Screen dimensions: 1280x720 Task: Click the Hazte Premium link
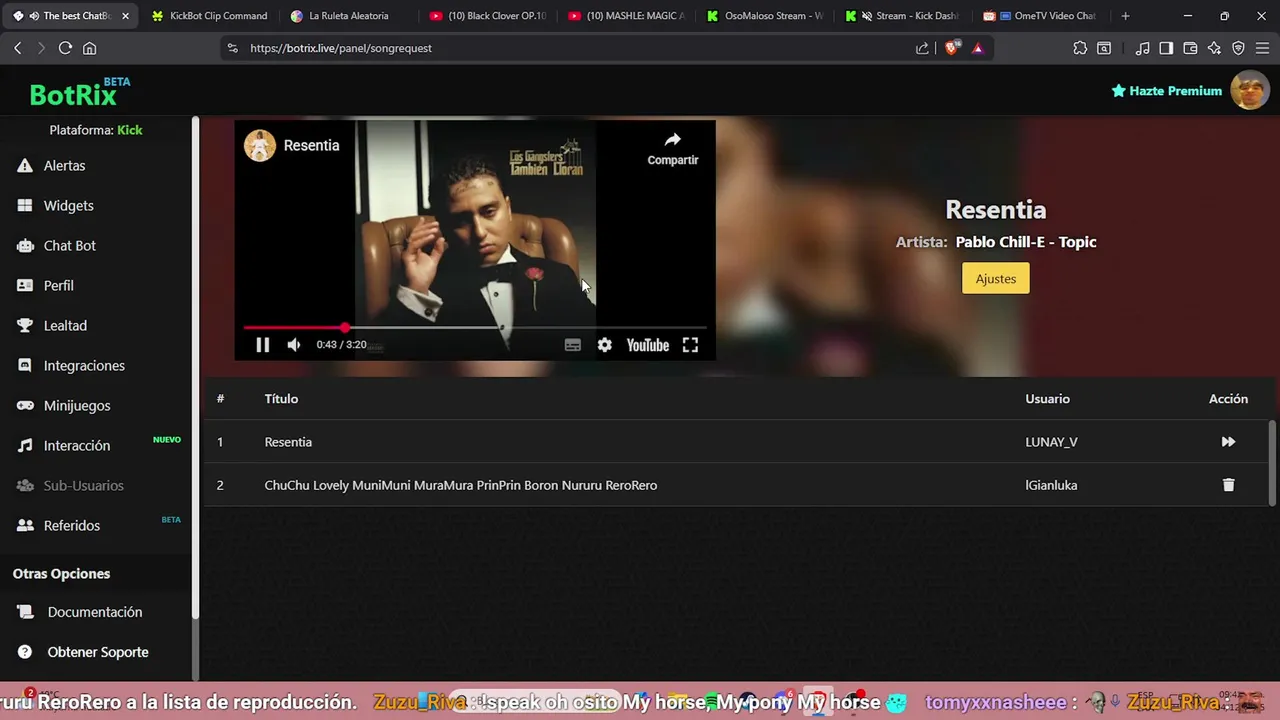click(x=1167, y=91)
